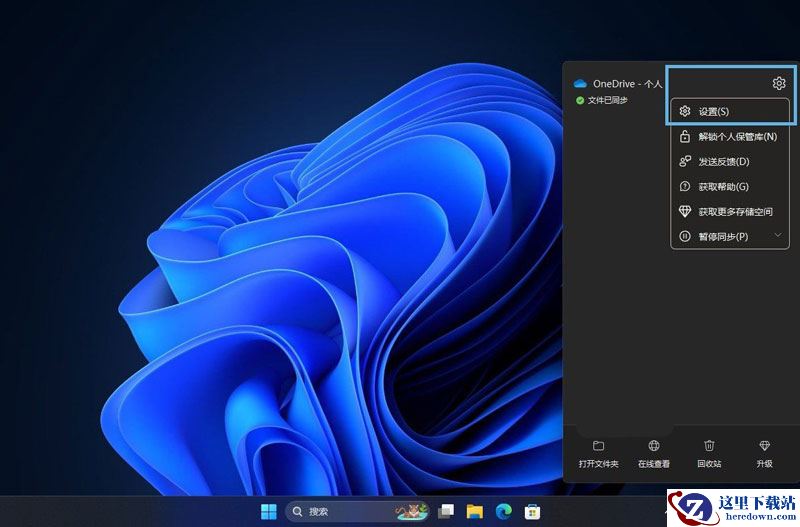Open 获取帮助(G) menu item

tap(730, 187)
